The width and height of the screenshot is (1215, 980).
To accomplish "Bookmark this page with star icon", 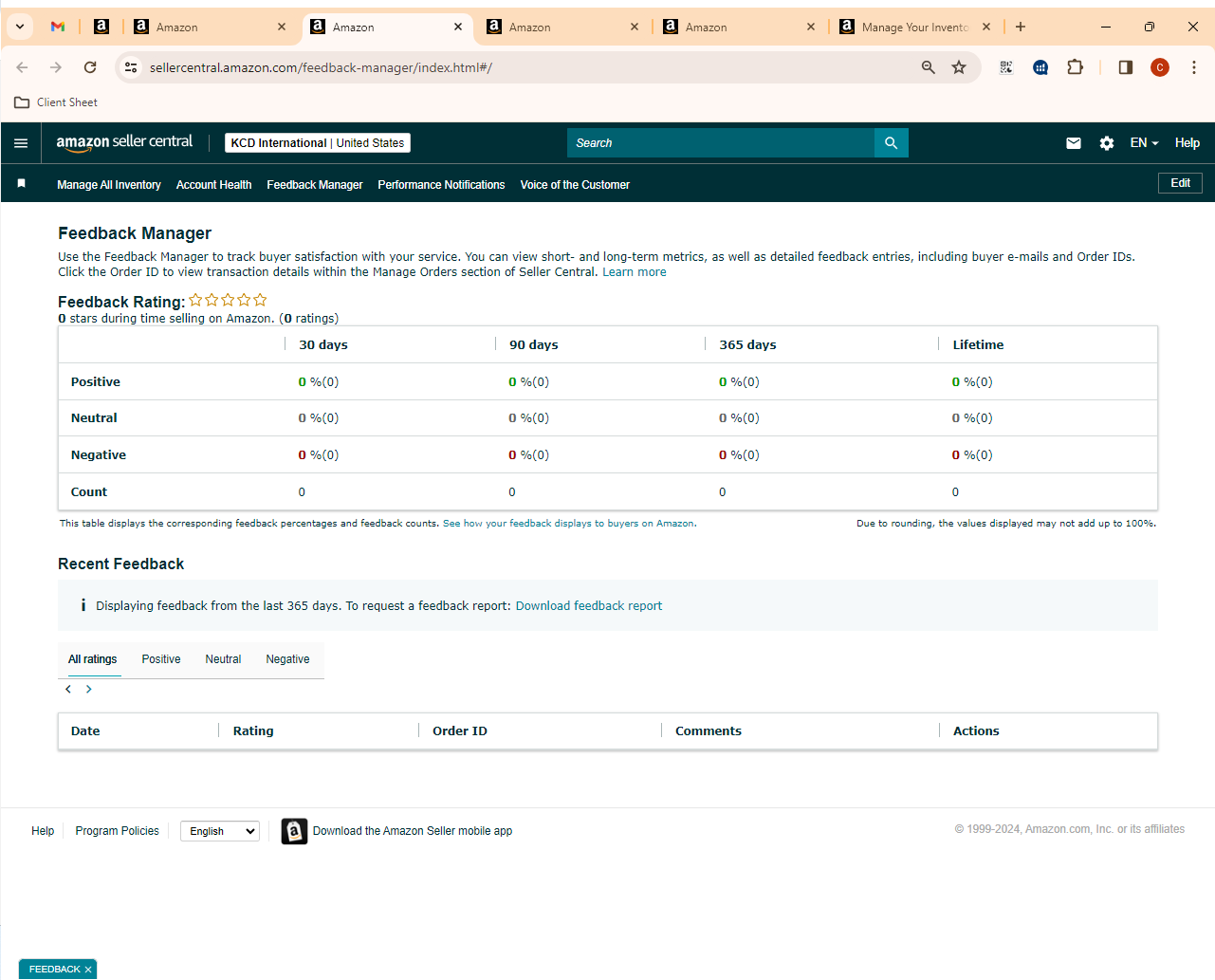I will click(x=959, y=67).
